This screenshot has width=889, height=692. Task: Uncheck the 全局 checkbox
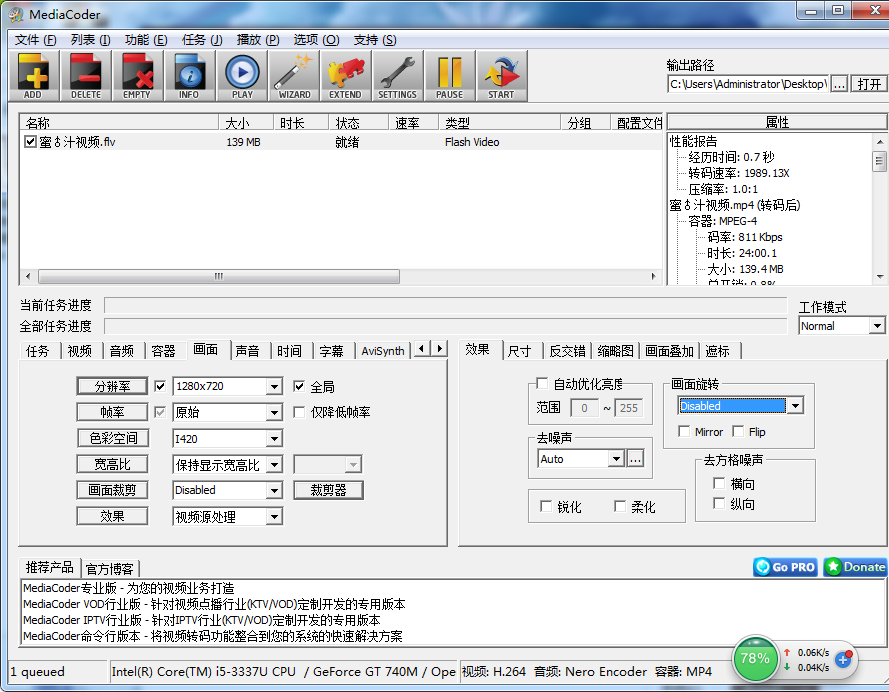[x=299, y=387]
